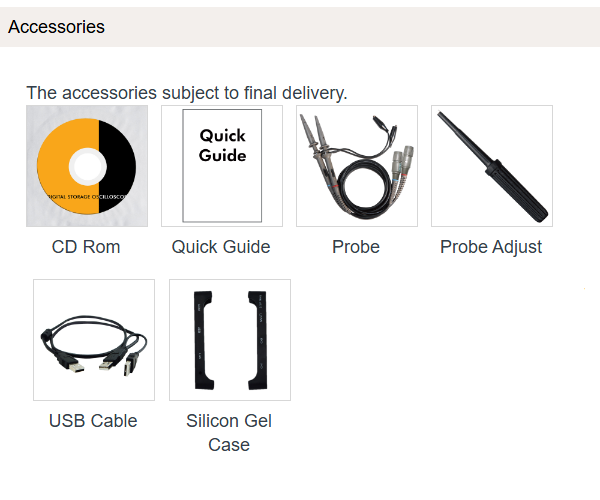This screenshot has height=500, width=600.
Task: Select the Probe Adjust caption
Action: coord(491,247)
